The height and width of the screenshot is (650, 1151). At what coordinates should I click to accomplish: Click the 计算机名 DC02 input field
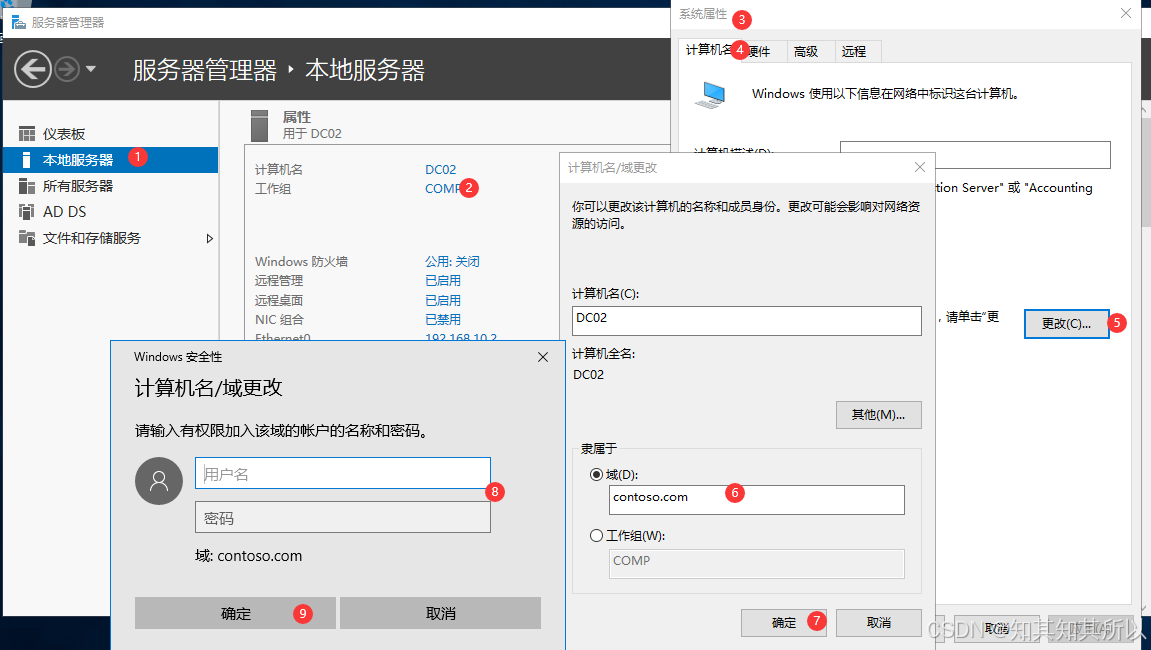point(747,321)
